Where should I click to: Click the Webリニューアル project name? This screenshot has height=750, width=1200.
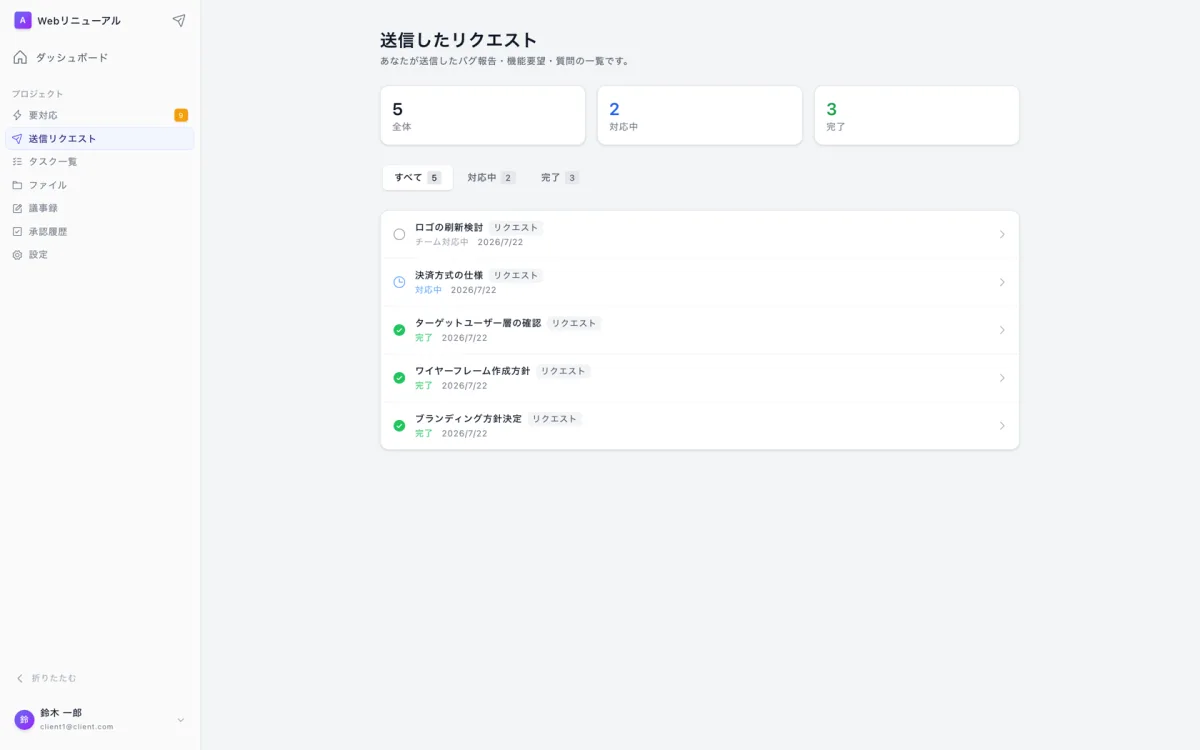[79, 20]
